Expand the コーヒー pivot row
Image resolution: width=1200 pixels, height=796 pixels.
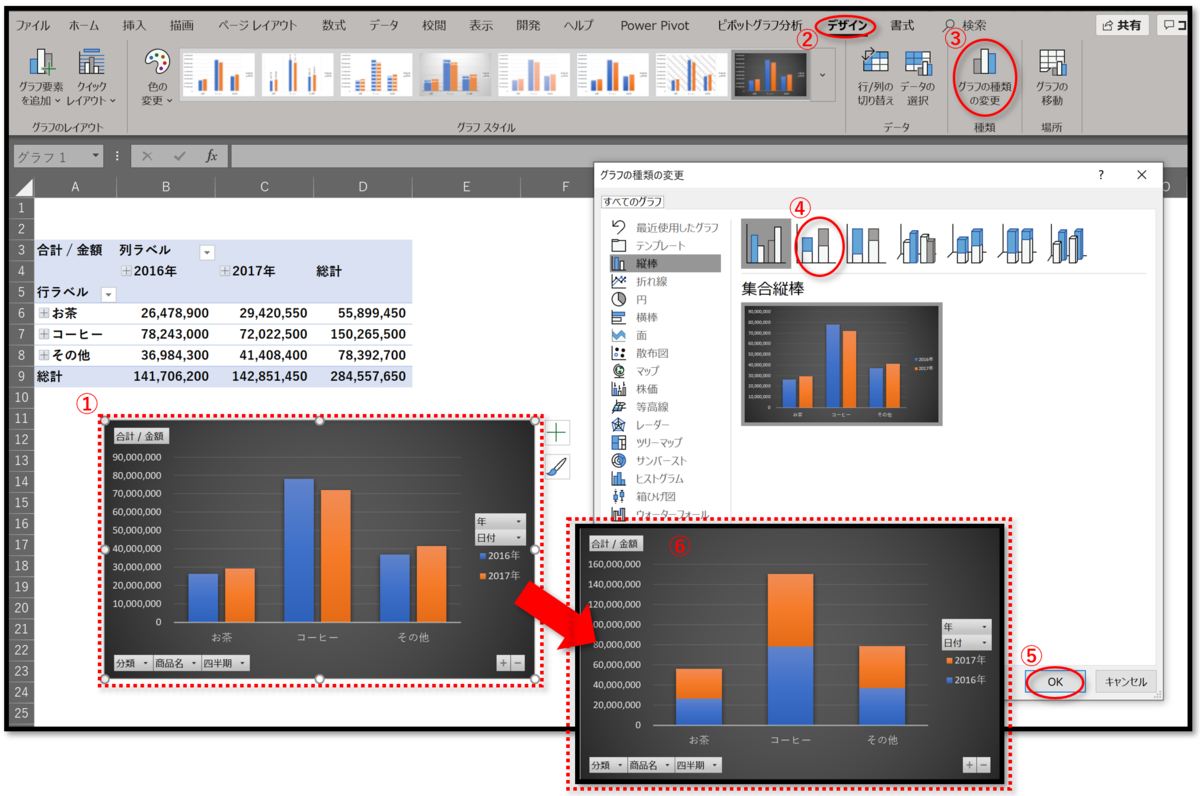(44, 334)
